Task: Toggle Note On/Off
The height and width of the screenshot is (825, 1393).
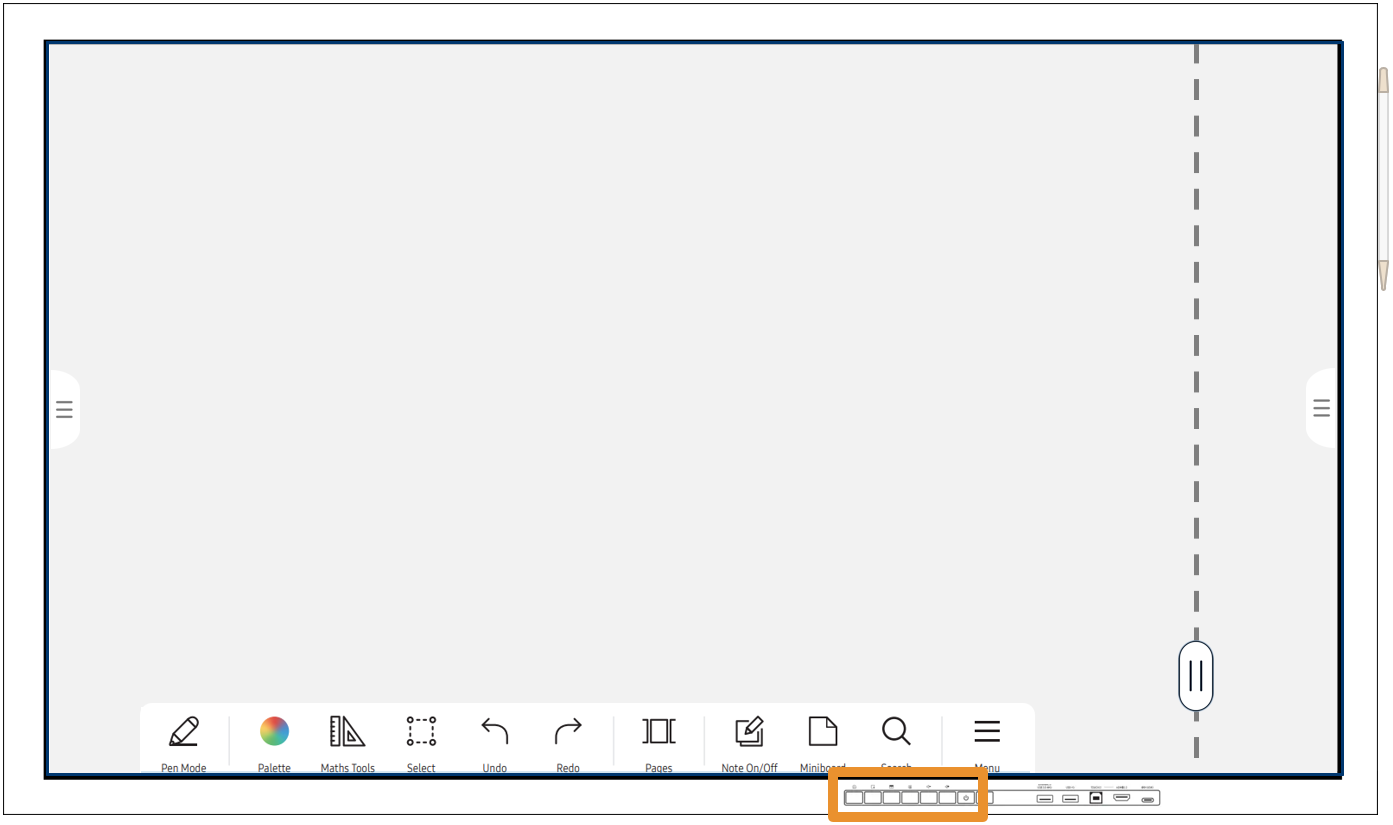Action: 749,732
